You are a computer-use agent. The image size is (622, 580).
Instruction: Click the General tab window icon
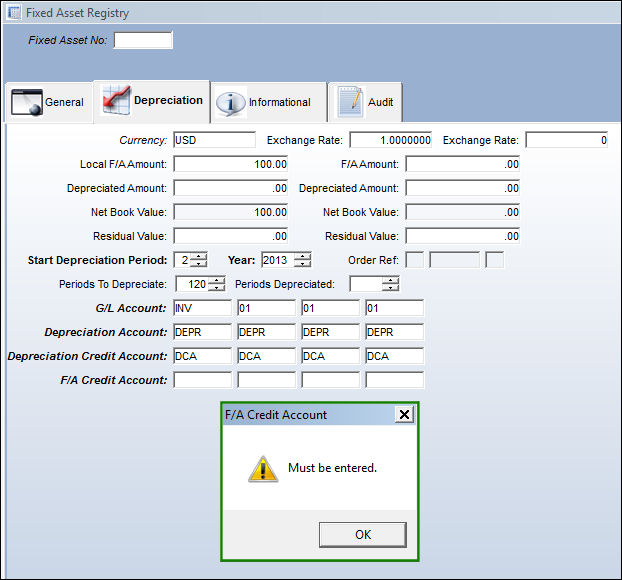(x=27, y=102)
